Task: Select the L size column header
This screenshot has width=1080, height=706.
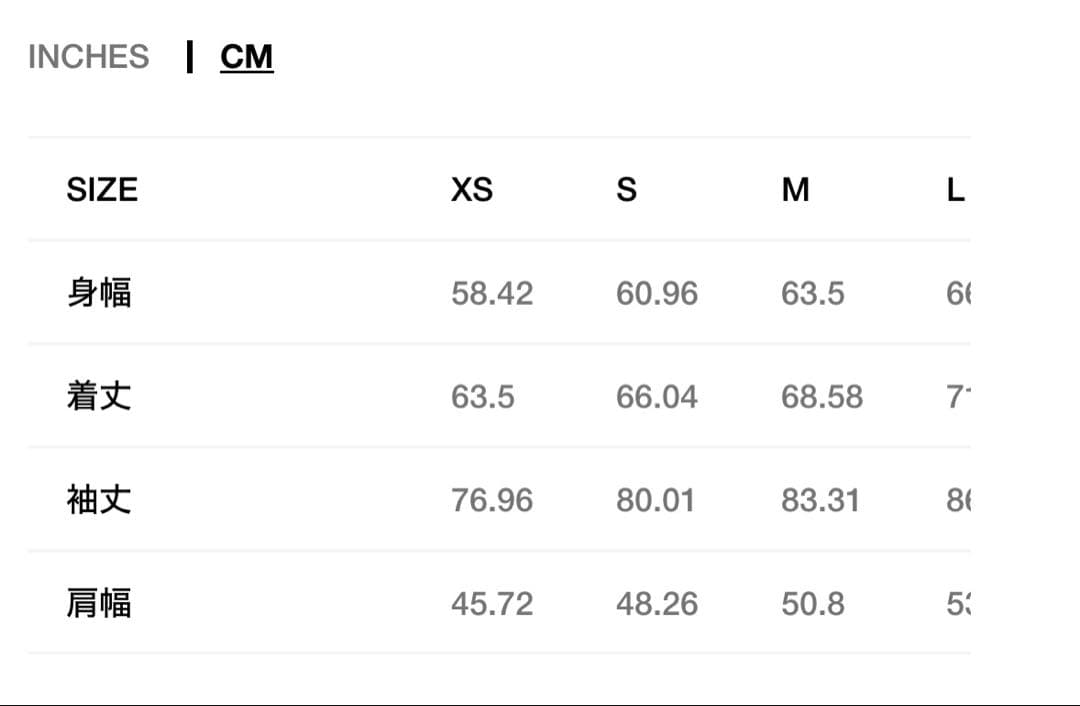Action: [x=956, y=189]
